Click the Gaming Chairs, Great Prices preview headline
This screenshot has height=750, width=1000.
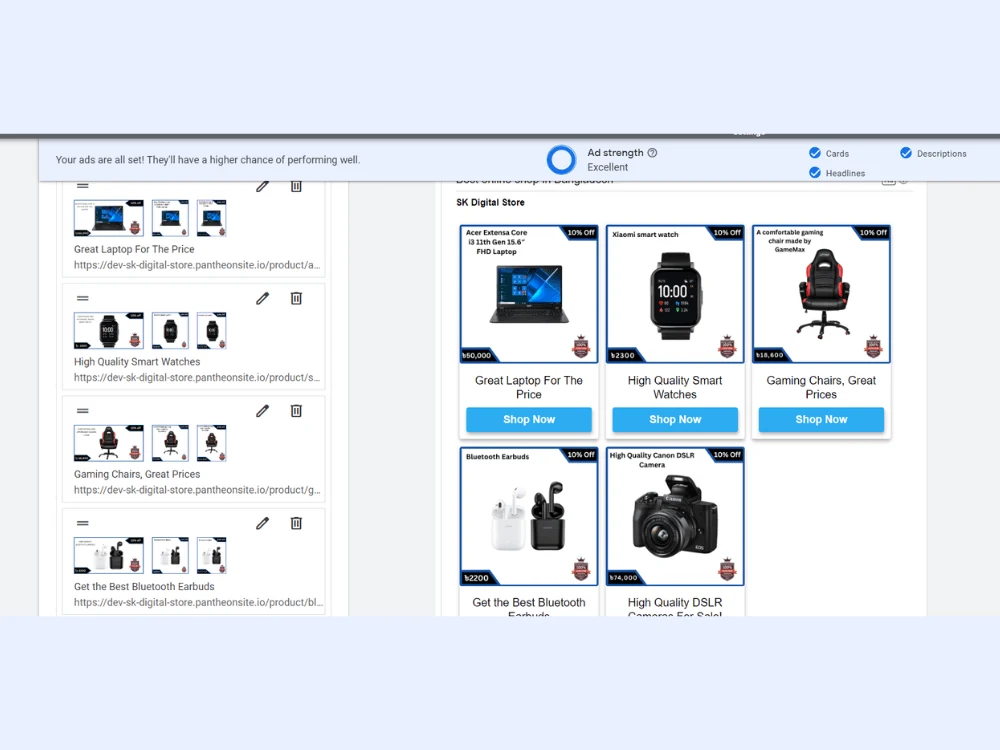pos(821,387)
